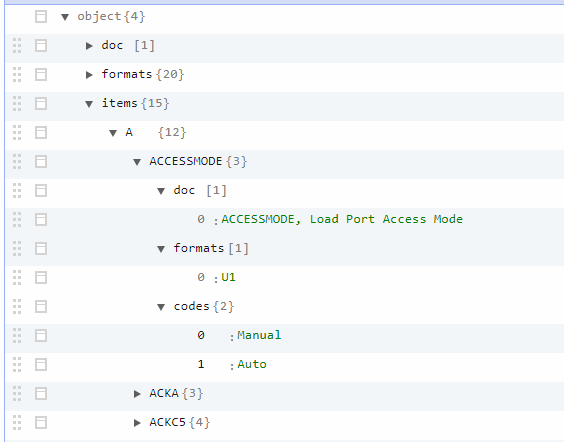The image size is (564, 442).
Task: Collapse the ACCESSMODE {3} node
Action: pos(137,162)
